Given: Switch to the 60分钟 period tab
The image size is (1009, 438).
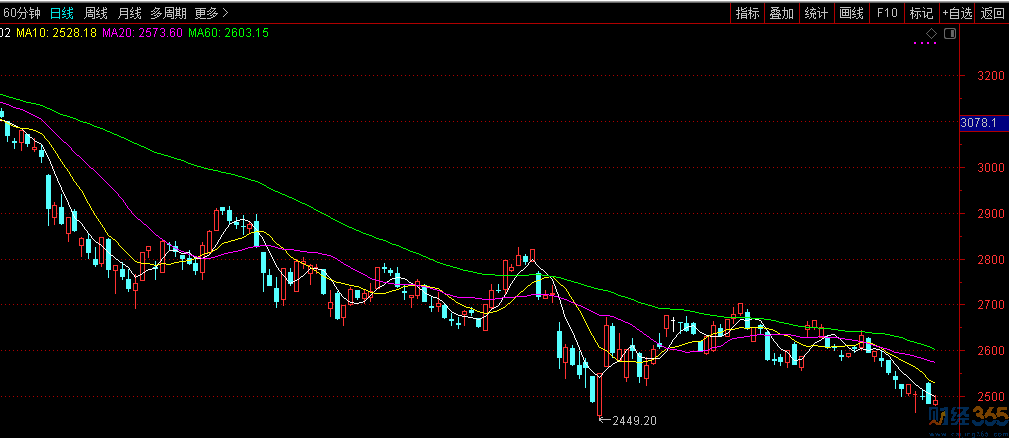Looking at the screenshot, I should pyautogui.click(x=23, y=13).
